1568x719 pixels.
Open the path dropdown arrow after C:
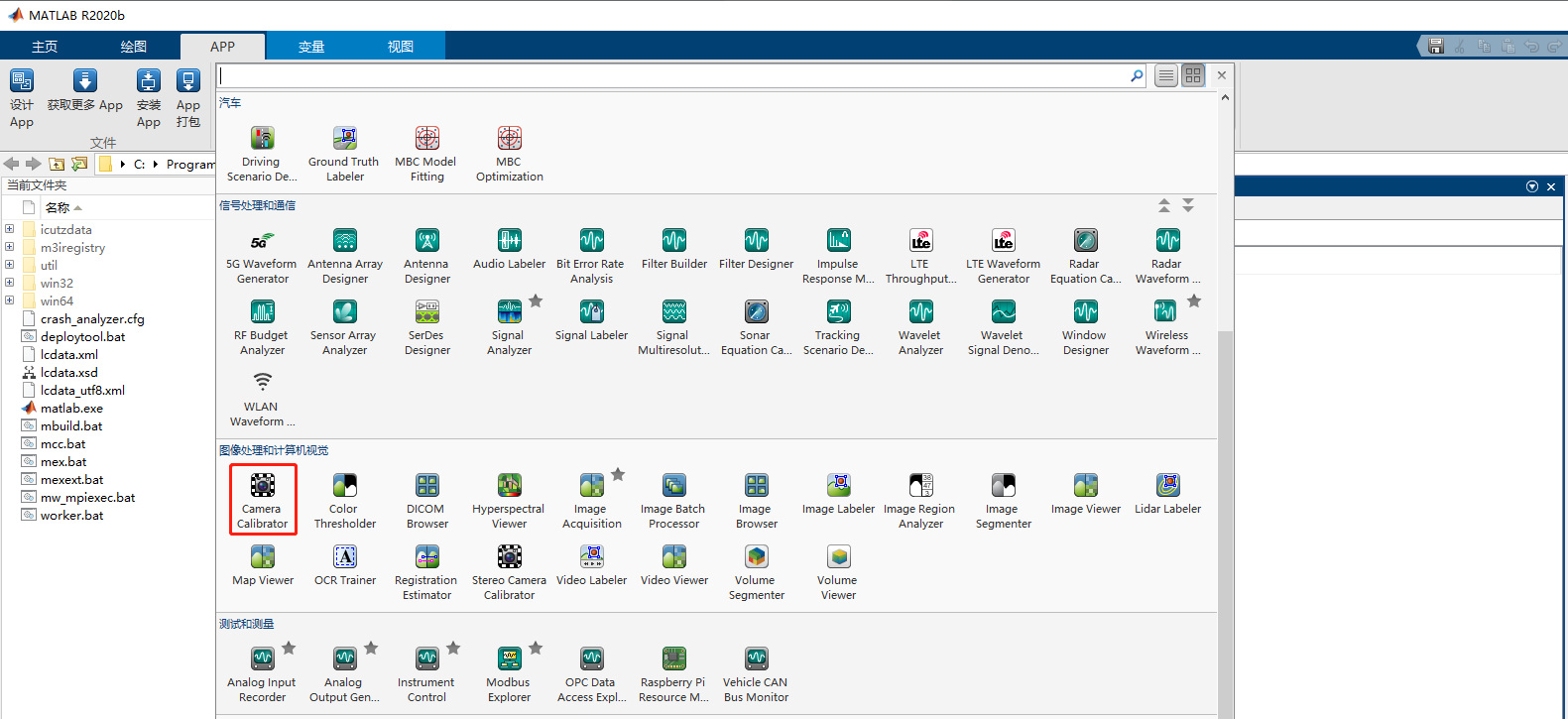[156, 164]
